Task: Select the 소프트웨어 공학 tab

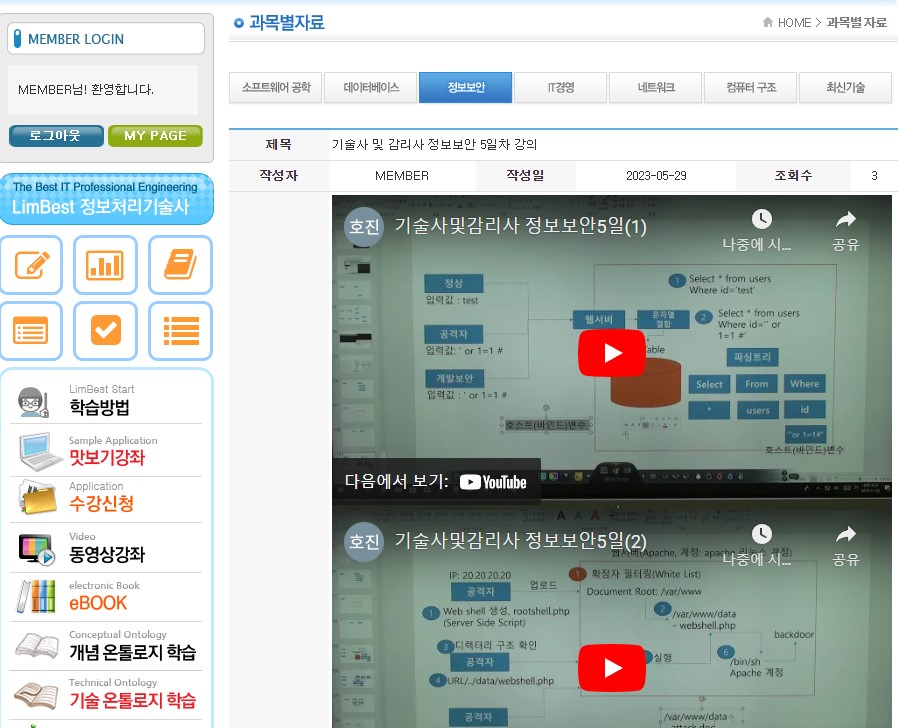Action: [x=276, y=88]
